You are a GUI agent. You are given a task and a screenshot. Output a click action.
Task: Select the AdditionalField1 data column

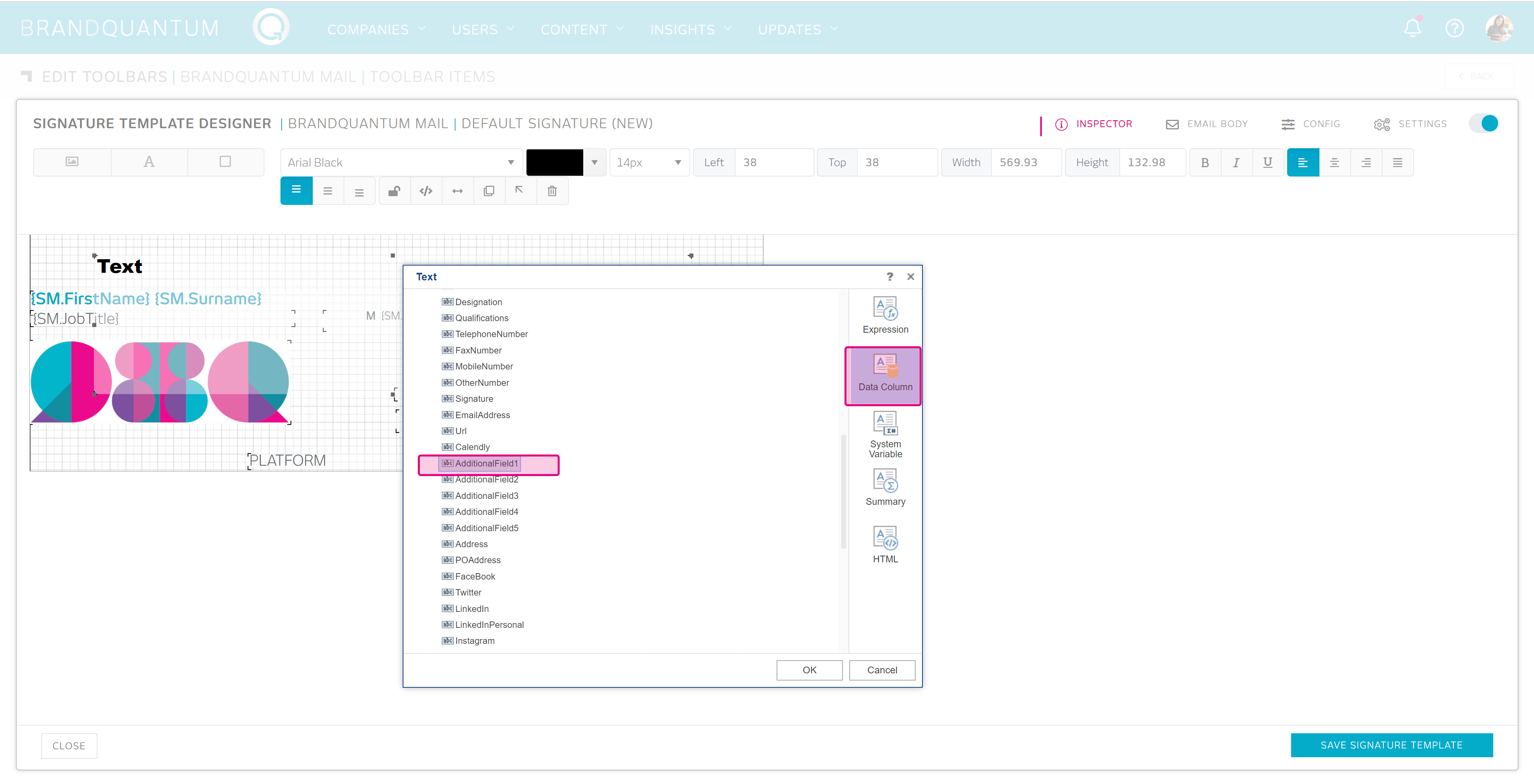pyautogui.click(x=480, y=463)
